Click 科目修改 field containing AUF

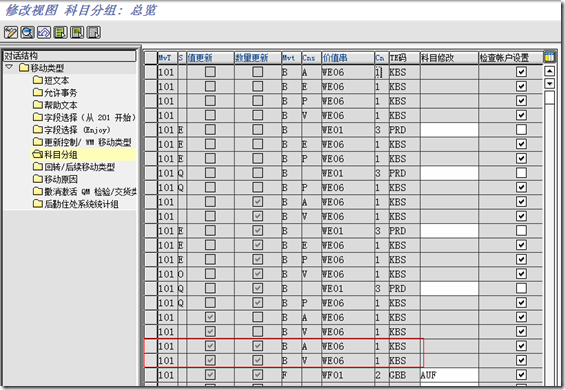point(449,375)
